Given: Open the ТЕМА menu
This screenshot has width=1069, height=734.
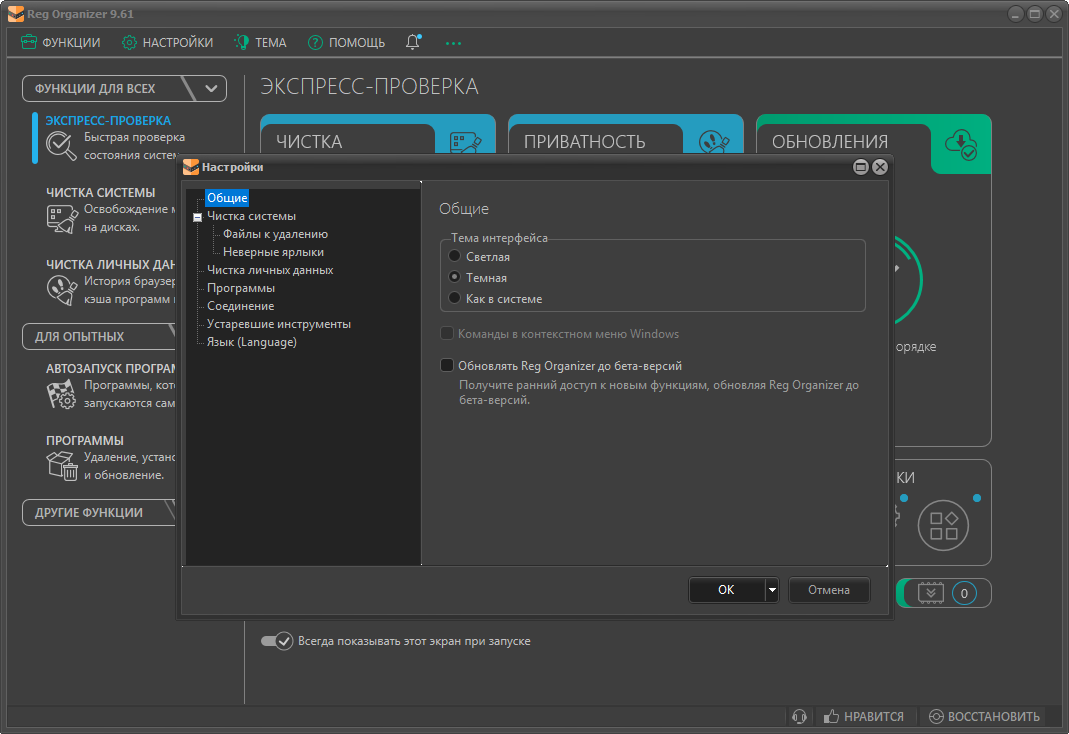Looking at the screenshot, I should pos(261,42).
